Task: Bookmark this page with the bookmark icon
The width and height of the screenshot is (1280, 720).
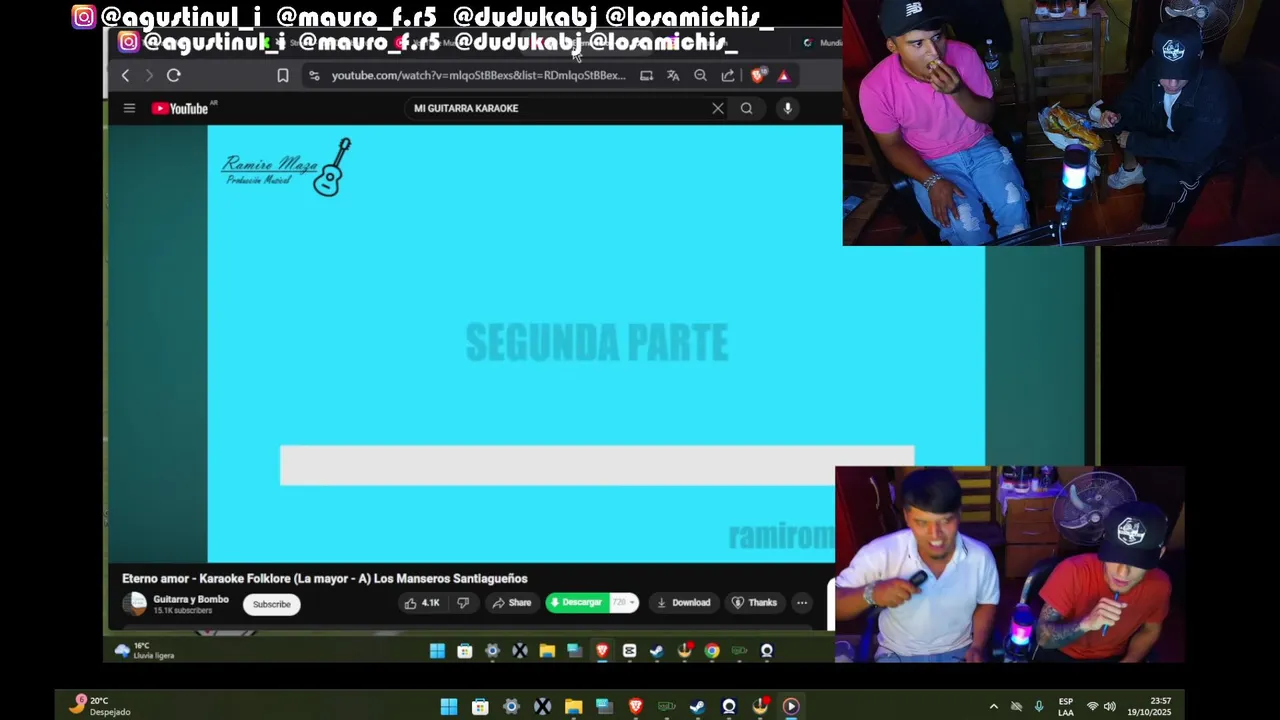Action: 283,75
